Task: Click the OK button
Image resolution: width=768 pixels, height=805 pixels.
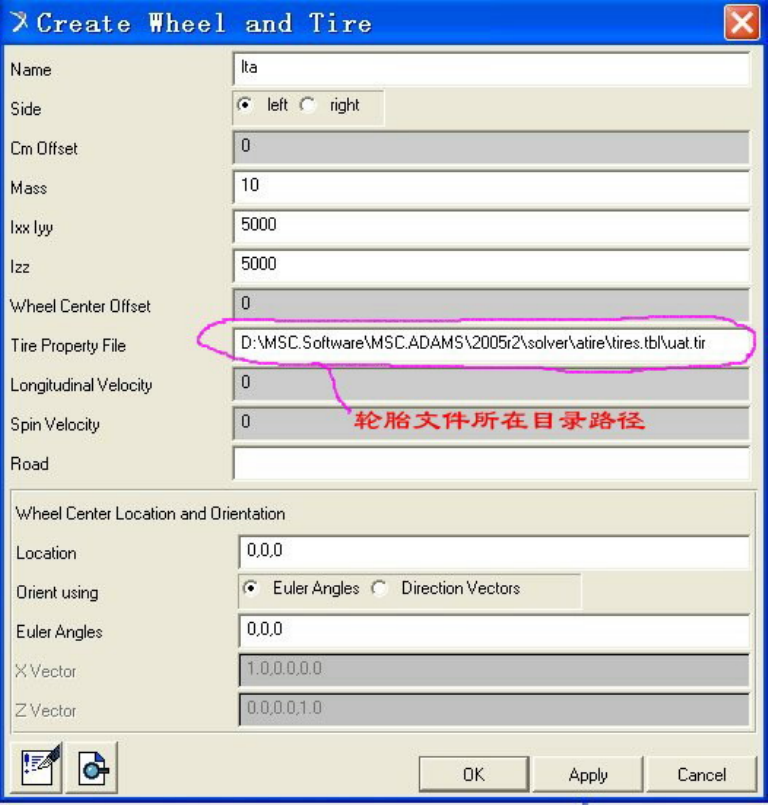Action: click(x=473, y=774)
